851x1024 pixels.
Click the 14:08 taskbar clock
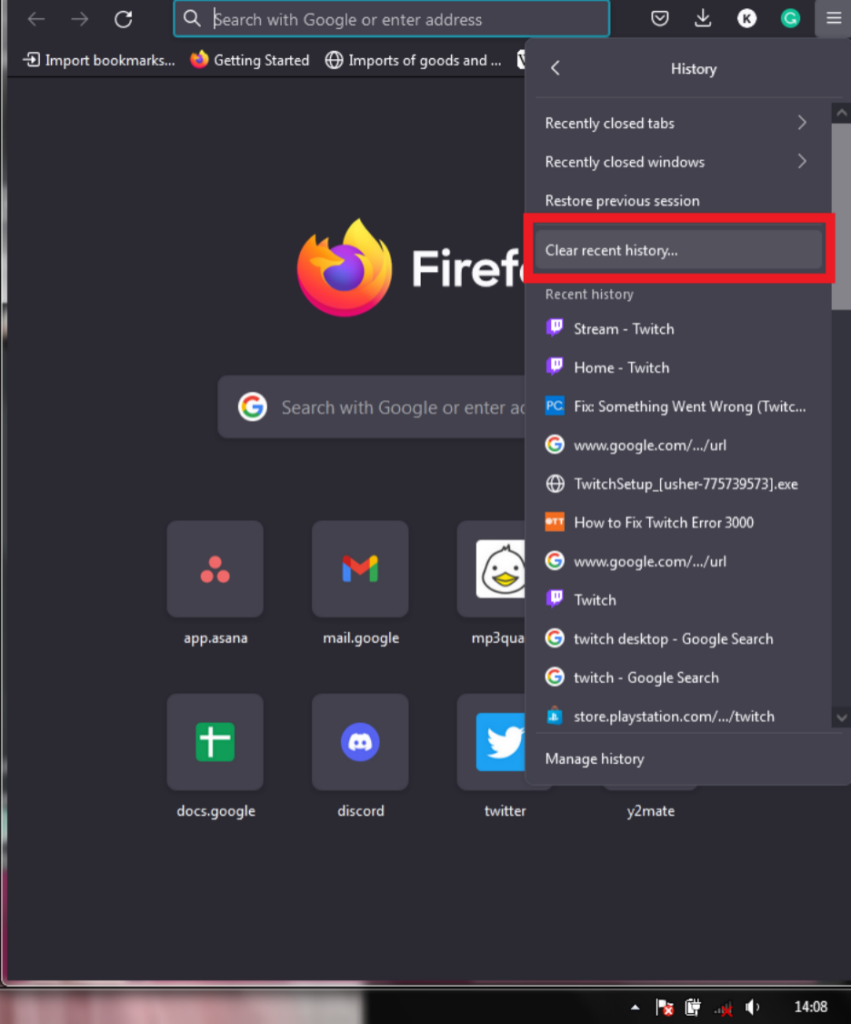[811, 1007]
